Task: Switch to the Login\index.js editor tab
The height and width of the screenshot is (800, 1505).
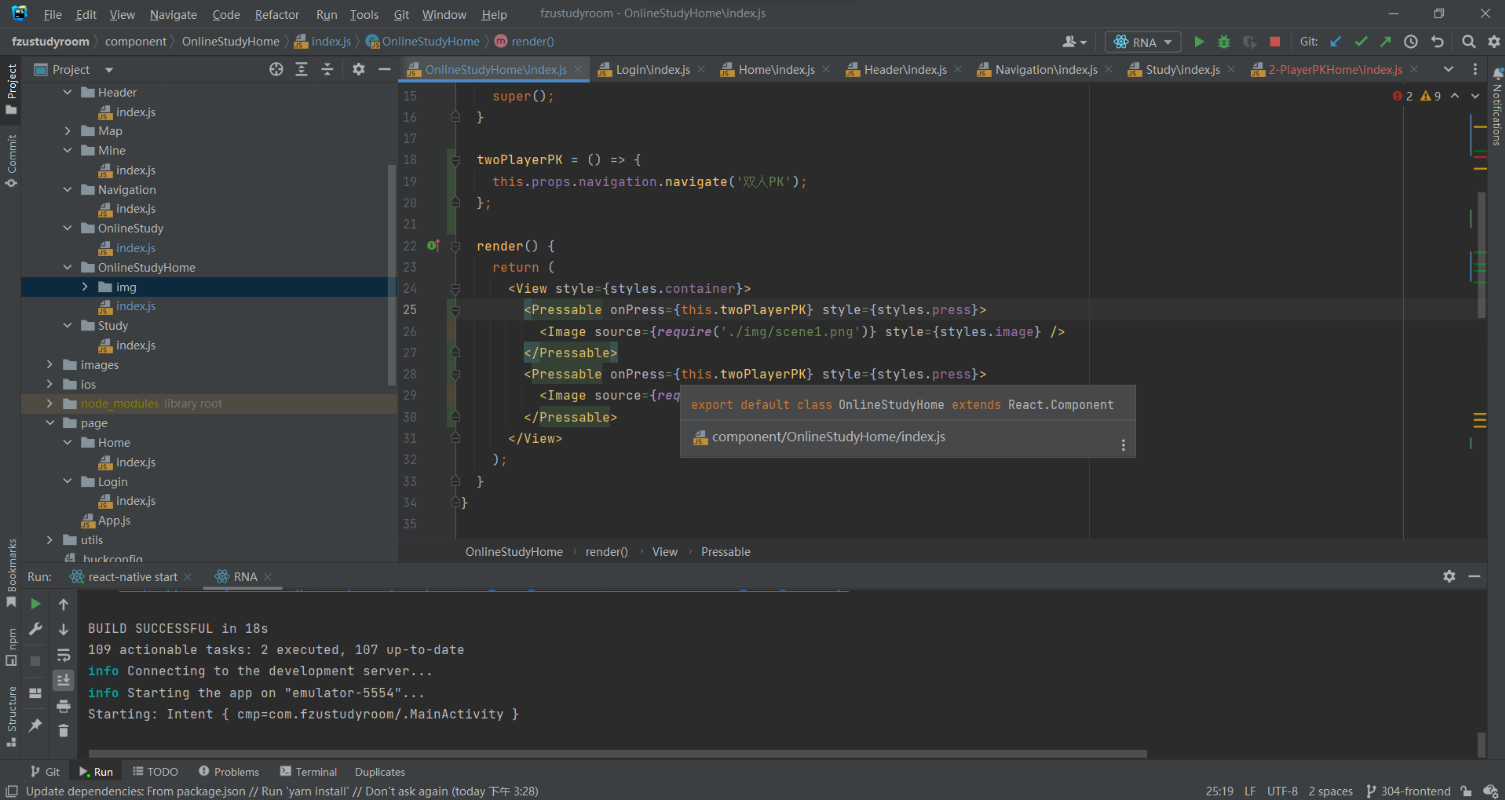Action: coord(652,70)
